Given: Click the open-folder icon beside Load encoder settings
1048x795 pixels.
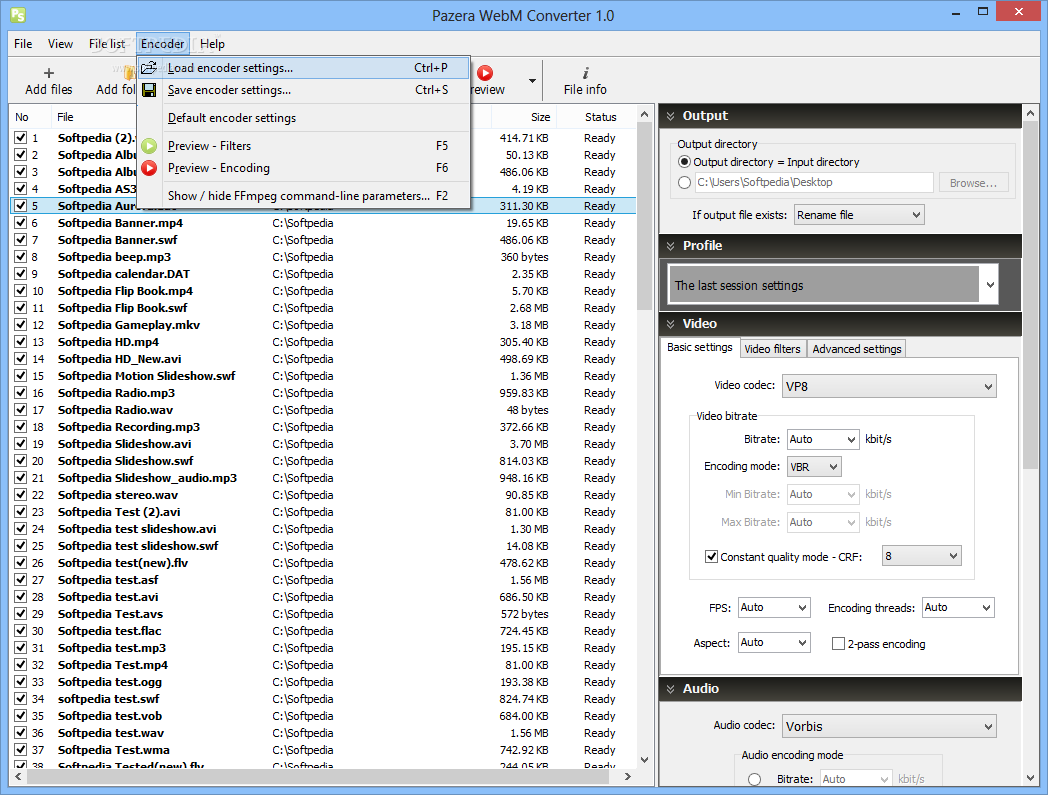Looking at the screenshot, I should pyautogui.click(x=149, y=67).
